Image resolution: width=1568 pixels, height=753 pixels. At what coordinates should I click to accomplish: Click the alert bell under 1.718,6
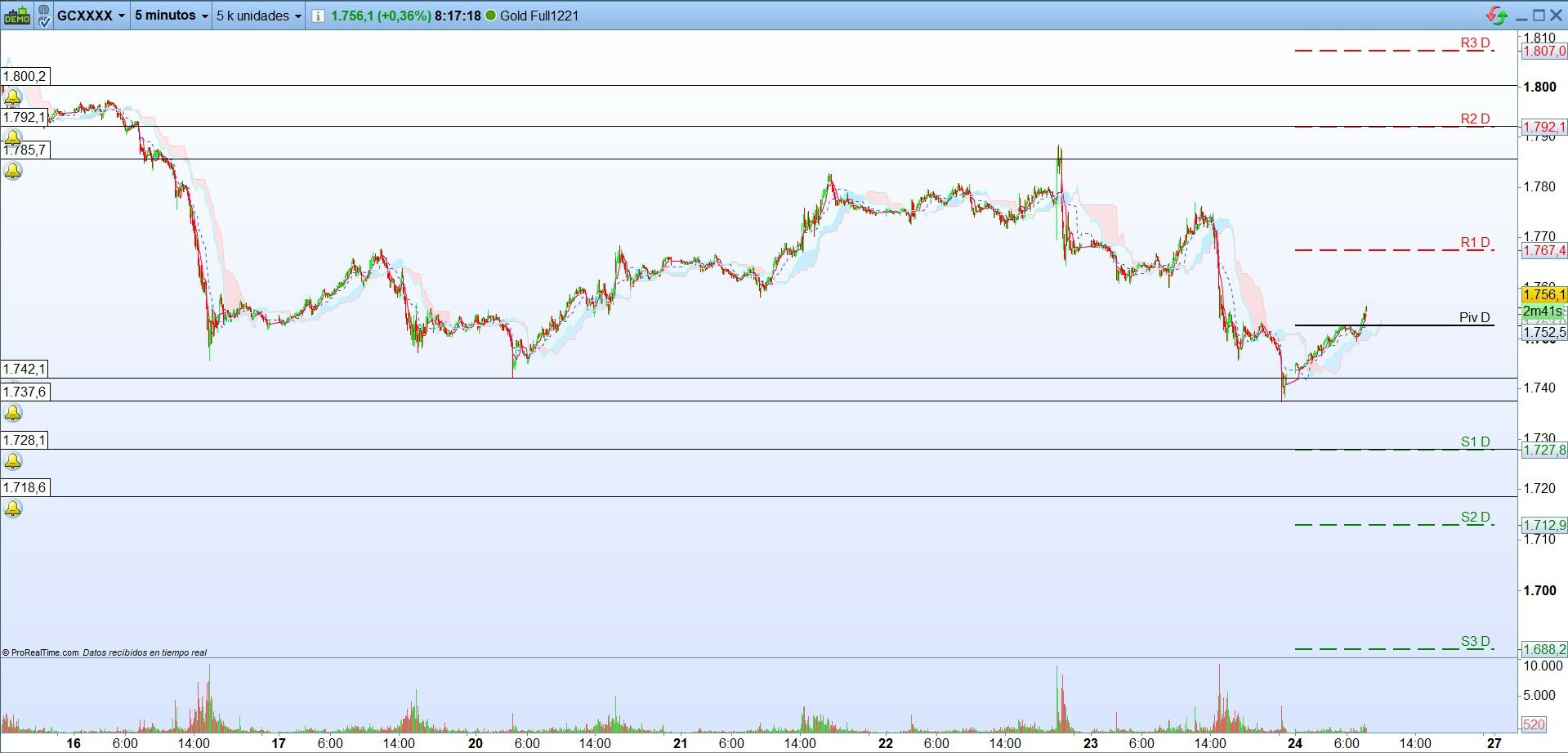[x=13, y=509]
